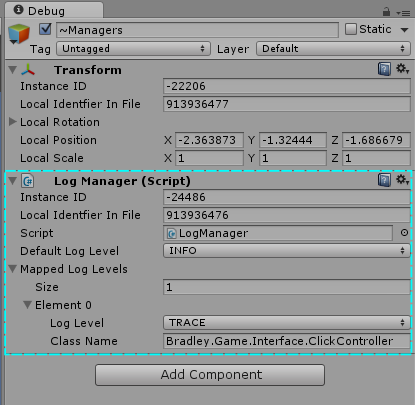Click the Class Name label
415x405 pixels.
click(x=84, y=341)
